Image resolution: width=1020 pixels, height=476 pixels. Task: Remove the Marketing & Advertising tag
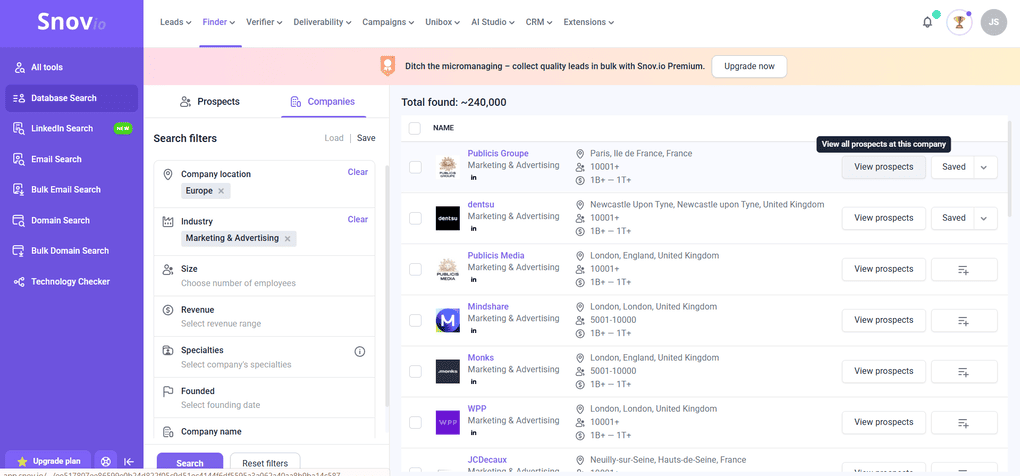(x=287, y=239)
